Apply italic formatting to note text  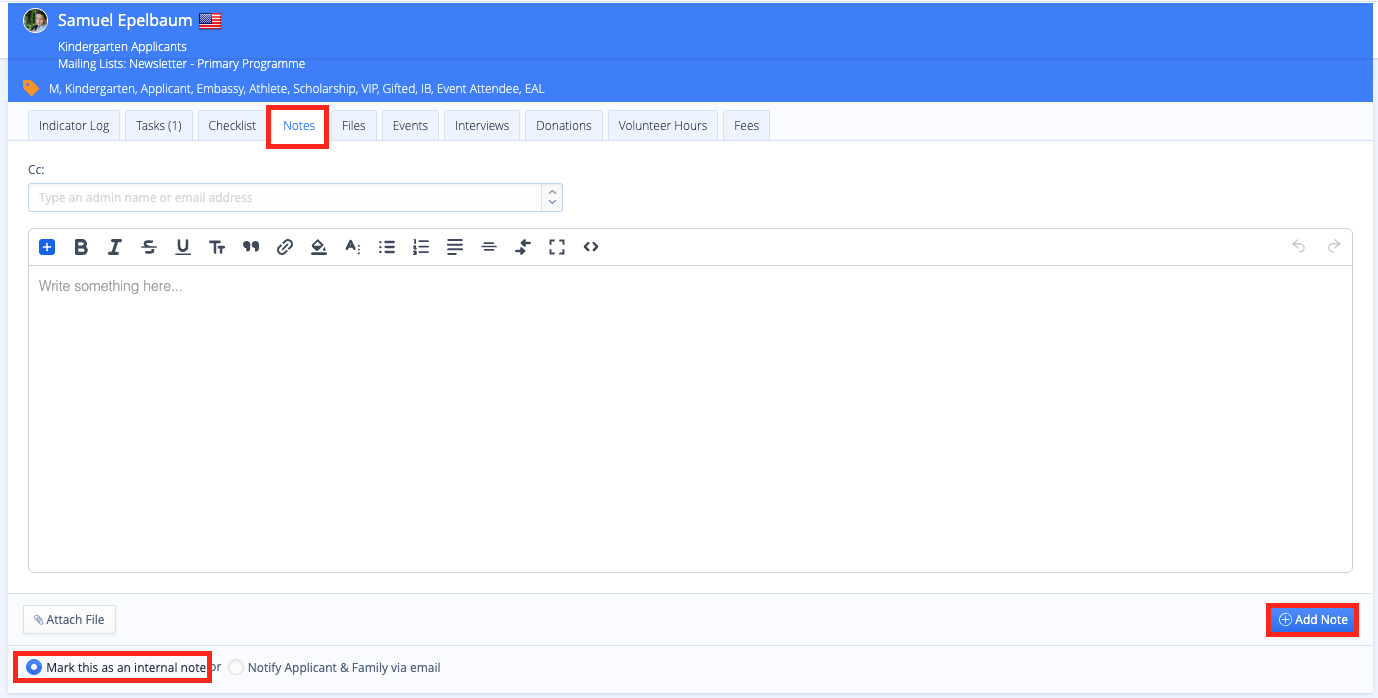coord(115,247)
